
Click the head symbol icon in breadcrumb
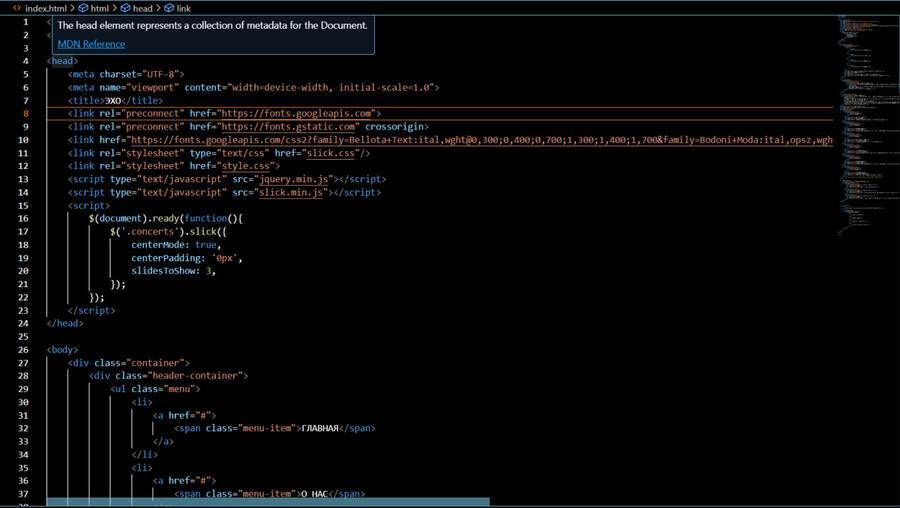125,8
